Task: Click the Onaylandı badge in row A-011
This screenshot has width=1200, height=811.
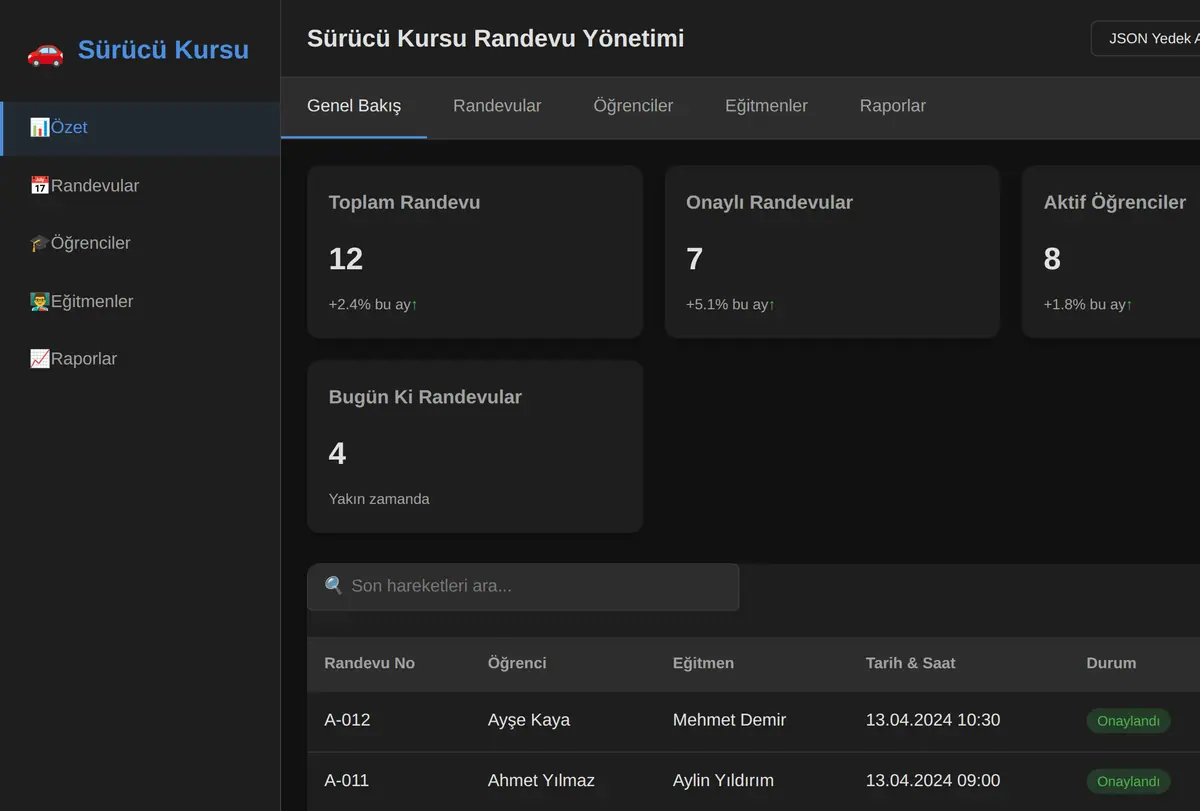Action: point(1129,782)
